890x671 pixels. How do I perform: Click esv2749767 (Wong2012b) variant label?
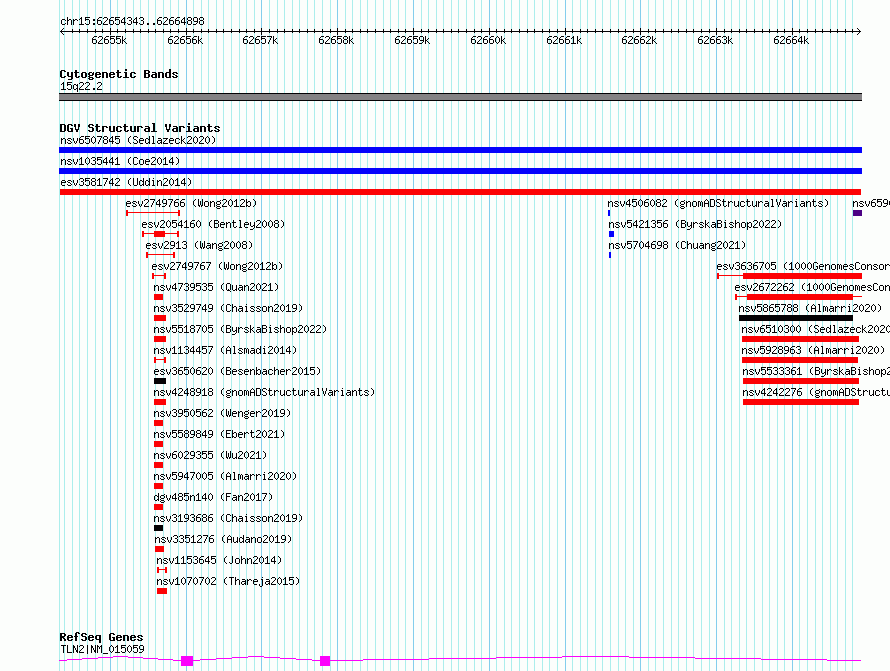217,266
